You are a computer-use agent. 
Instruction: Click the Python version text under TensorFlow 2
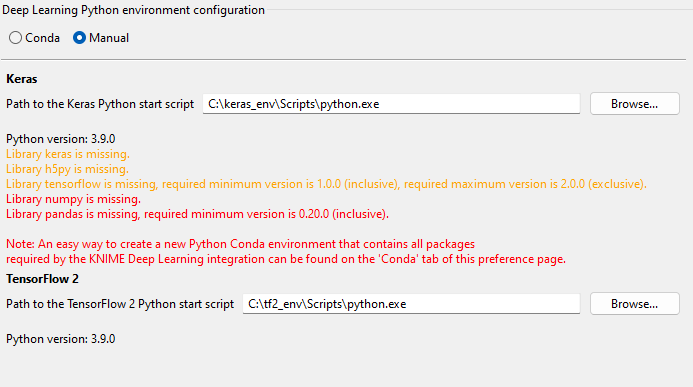pyautogui.click(x=61, y=339)
